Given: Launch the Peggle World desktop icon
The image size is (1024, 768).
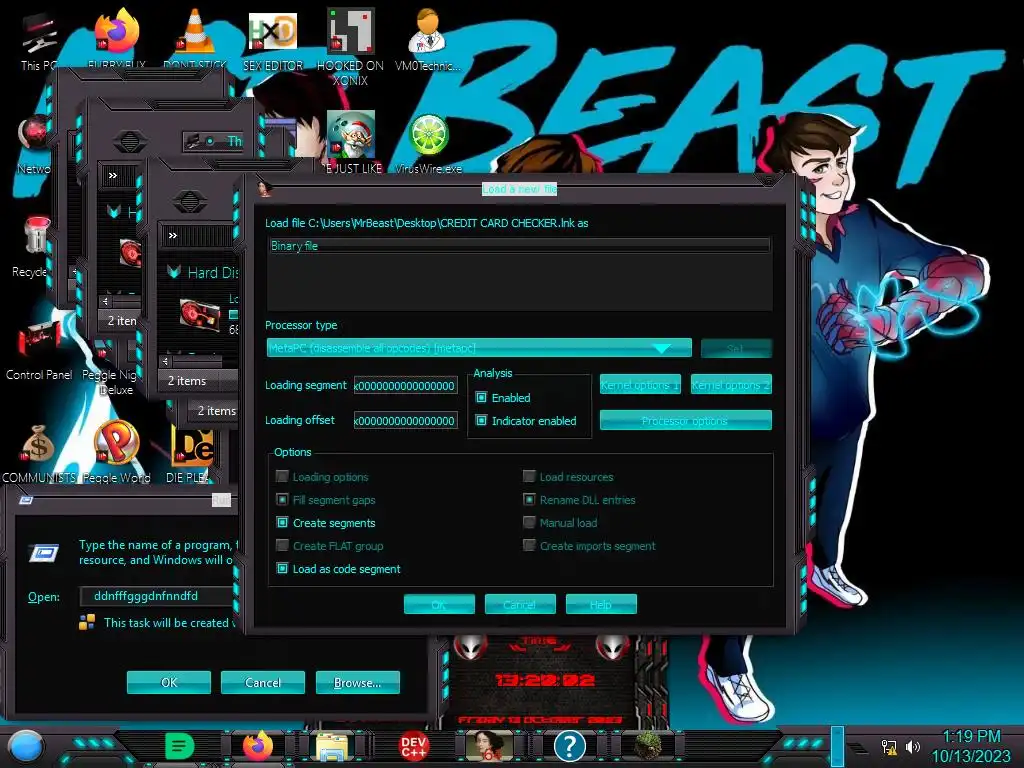Looking at the screenshot, I should coord(116,443).
